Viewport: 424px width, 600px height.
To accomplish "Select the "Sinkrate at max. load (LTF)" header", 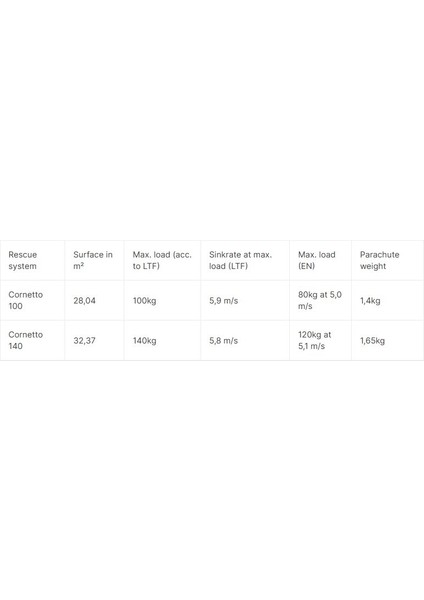I will (245, 260).
